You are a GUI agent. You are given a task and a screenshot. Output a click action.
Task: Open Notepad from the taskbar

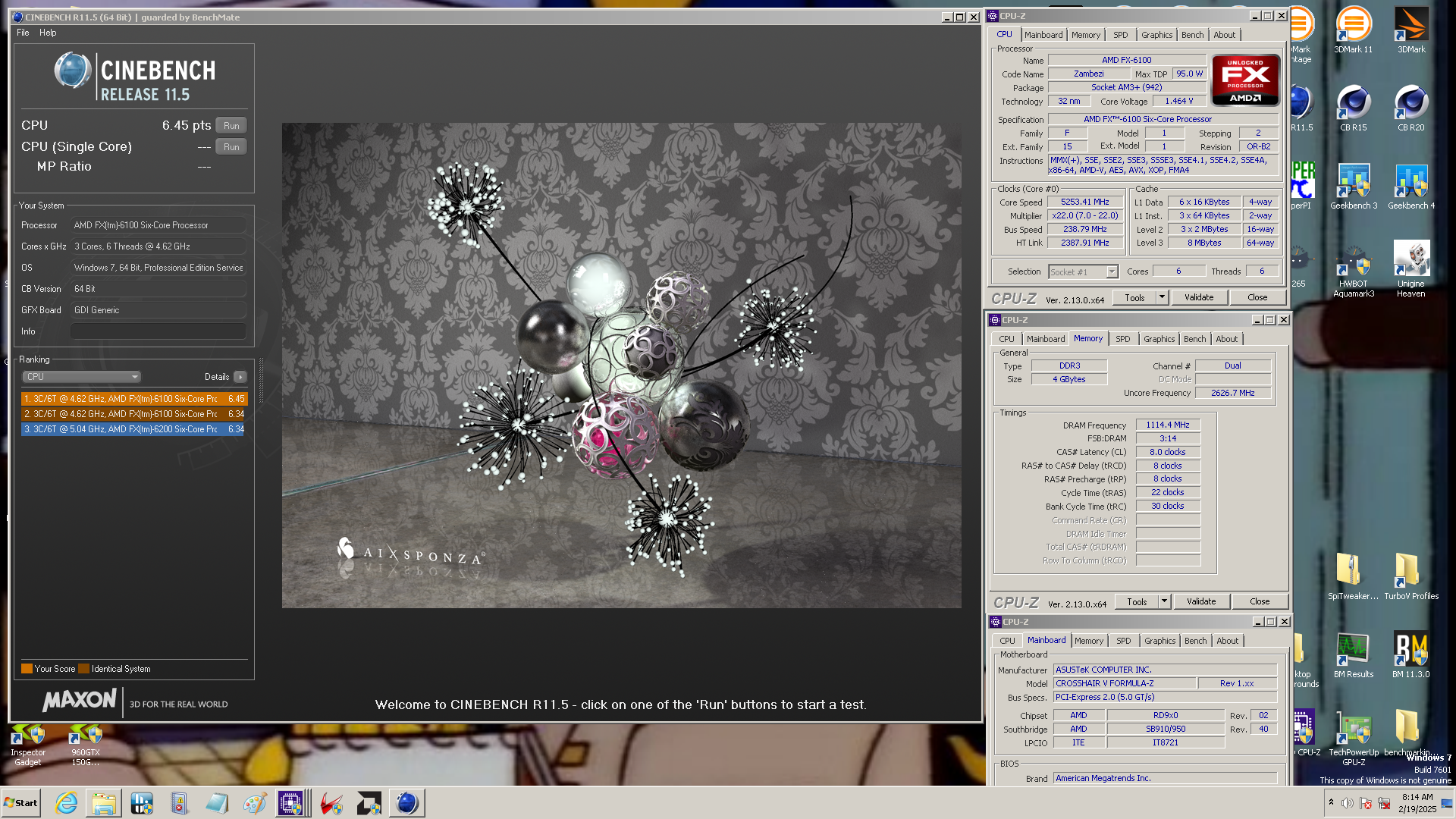coord(217,803)
